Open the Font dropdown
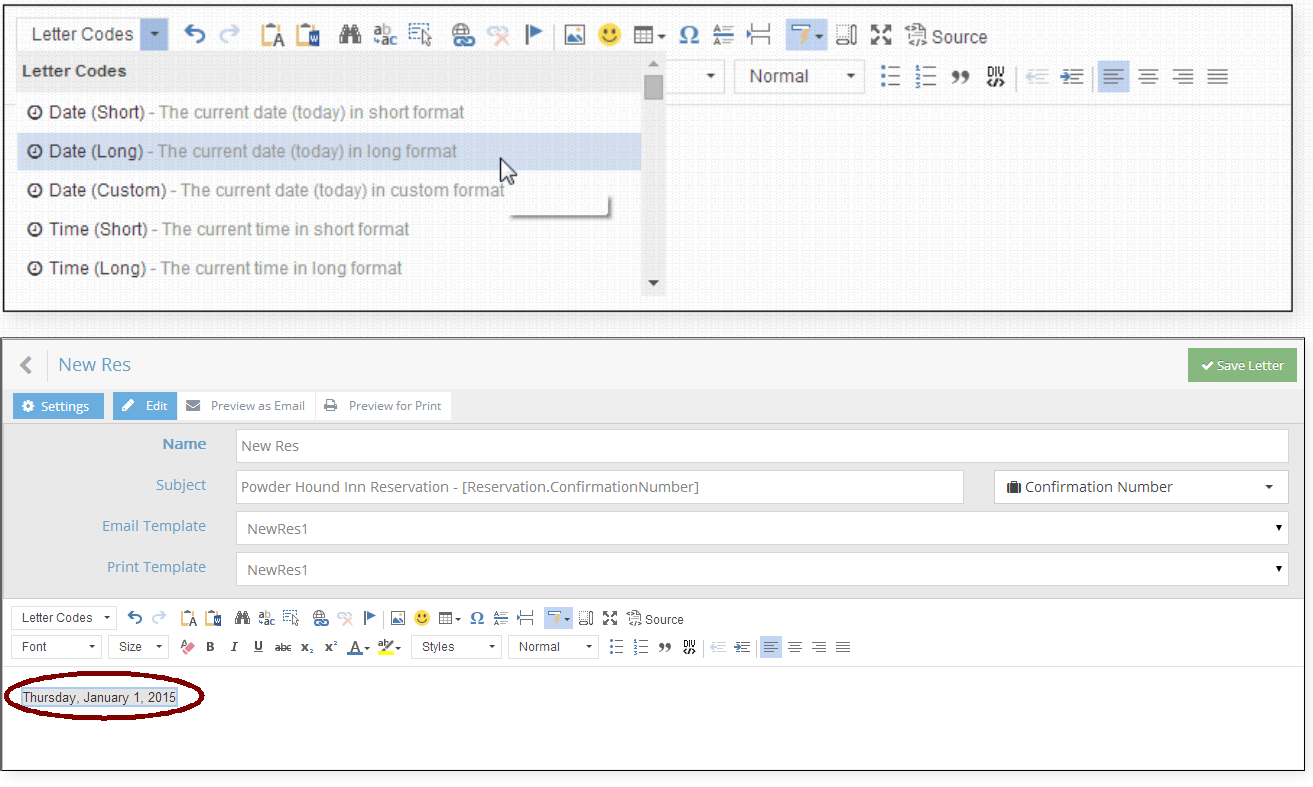 pos(57,647)
